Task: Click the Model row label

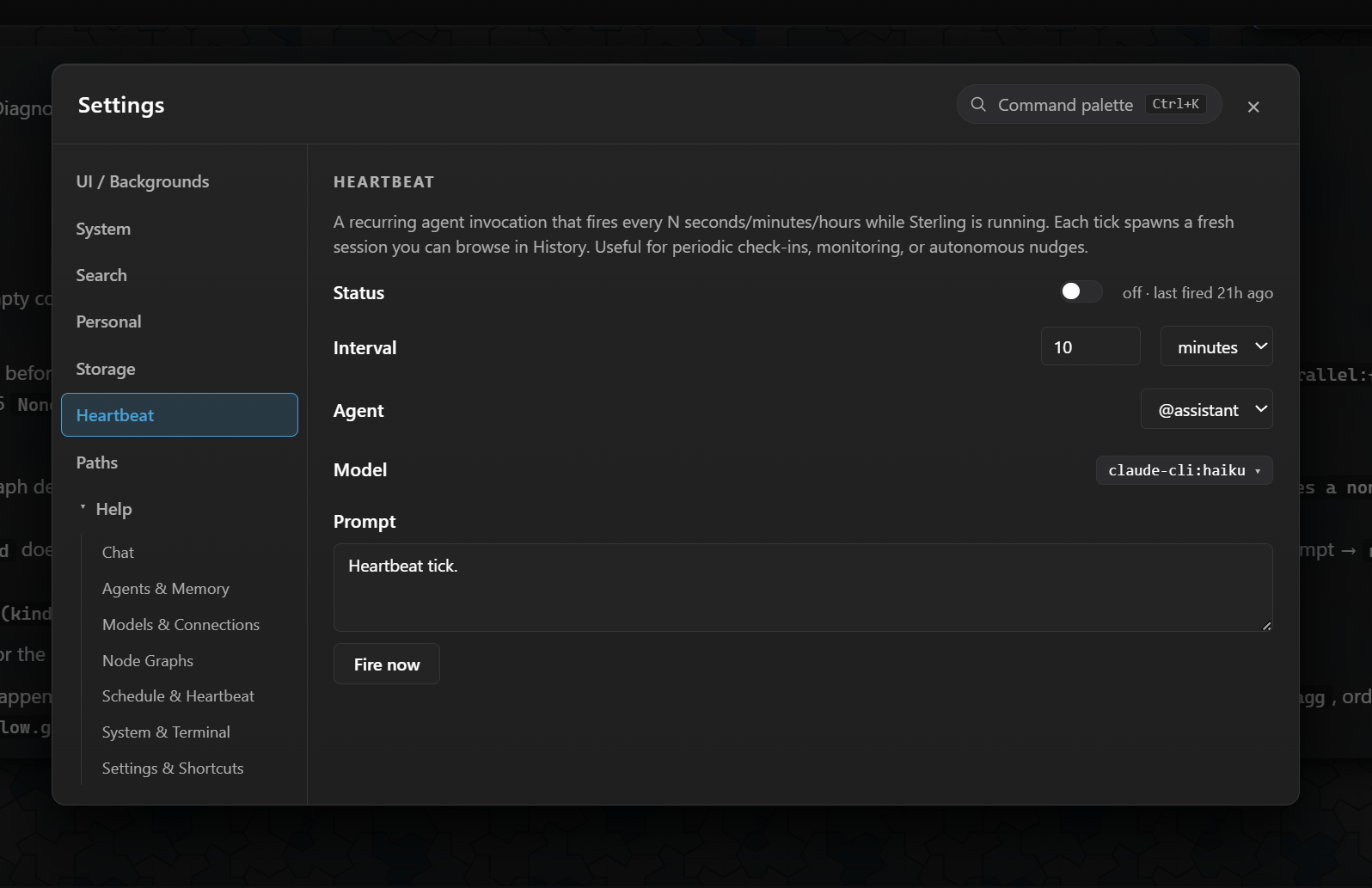Action: 360,469
